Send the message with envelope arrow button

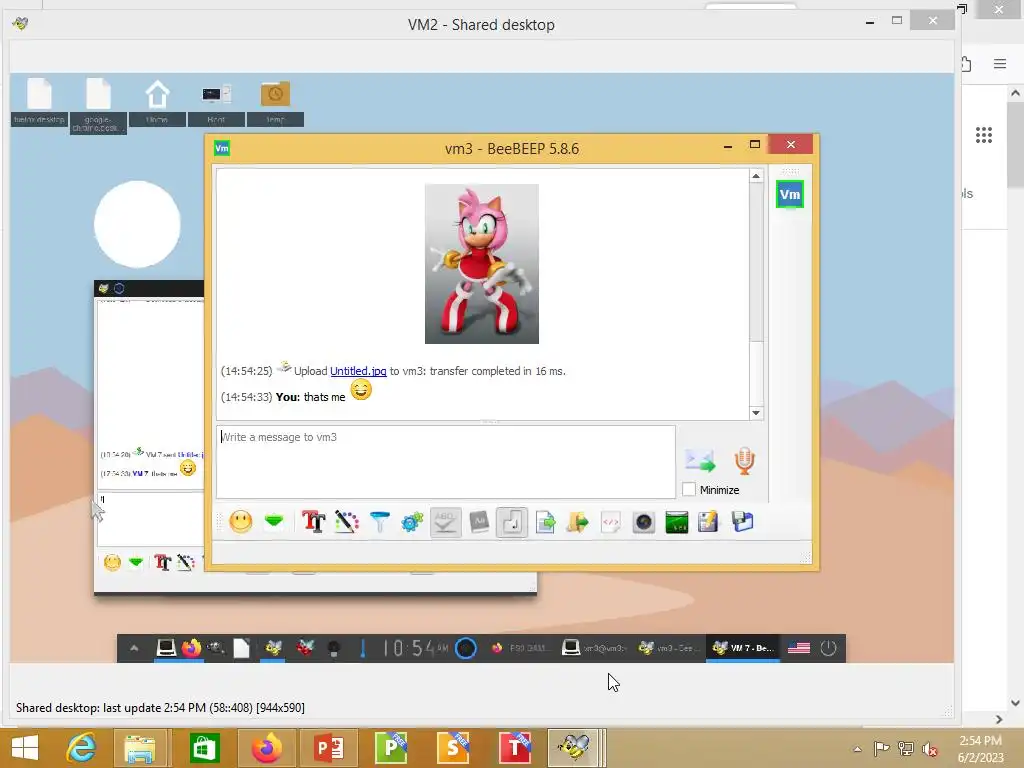pyautogui.click(x=700, y=461)
